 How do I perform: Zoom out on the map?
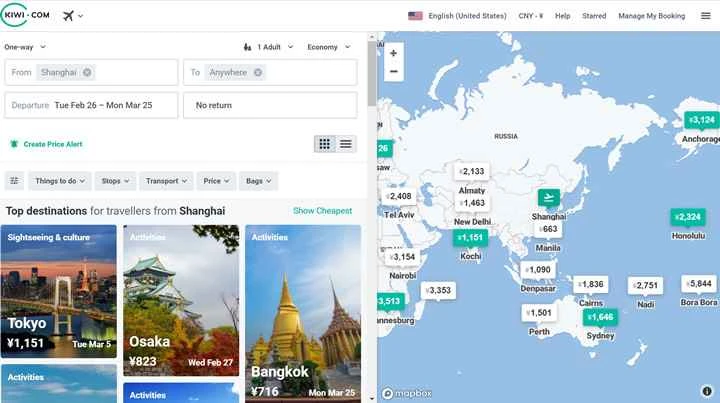point(394,72)
